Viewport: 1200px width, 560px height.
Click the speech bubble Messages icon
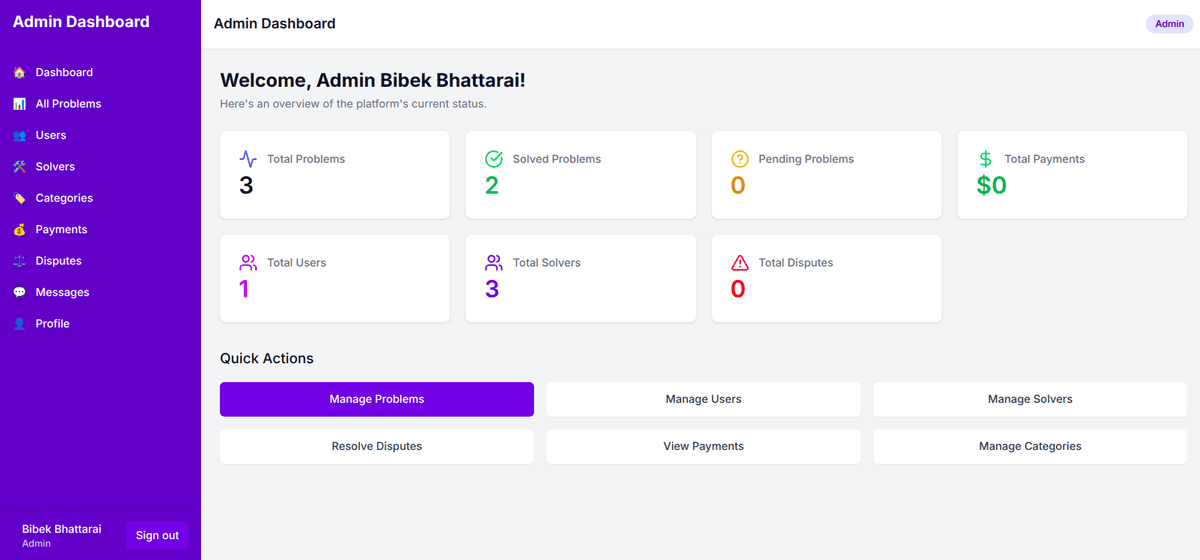pyautogui.click(x=19, y=293)
